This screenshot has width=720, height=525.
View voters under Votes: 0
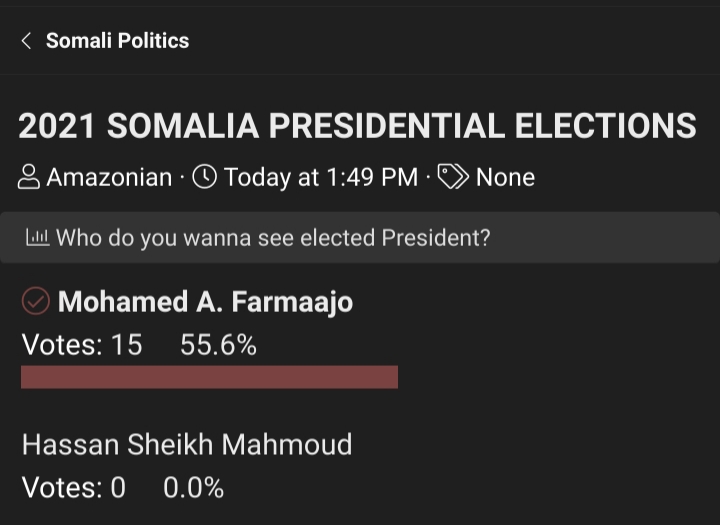[73, 487]
